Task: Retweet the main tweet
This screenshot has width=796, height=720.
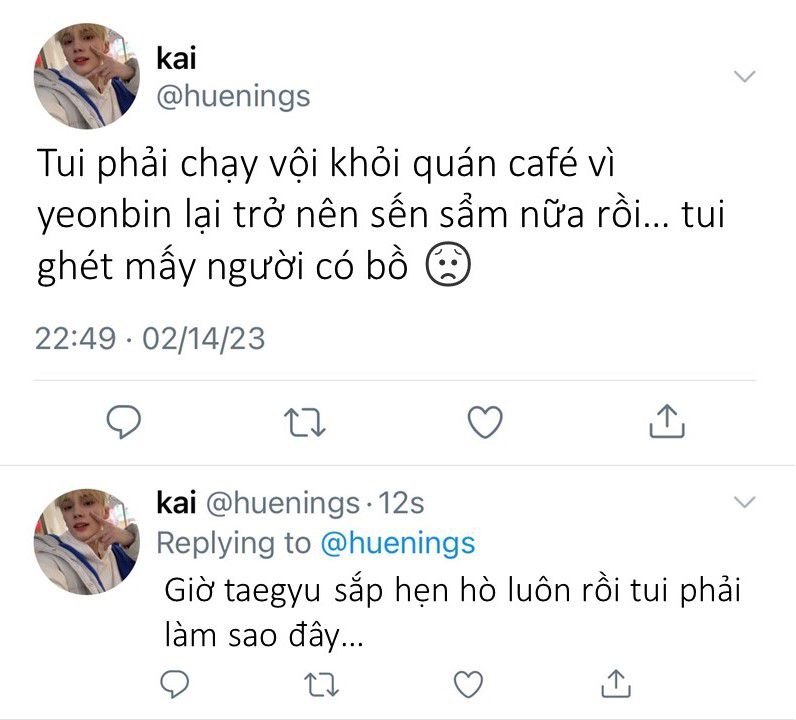Action: point(305,422)
